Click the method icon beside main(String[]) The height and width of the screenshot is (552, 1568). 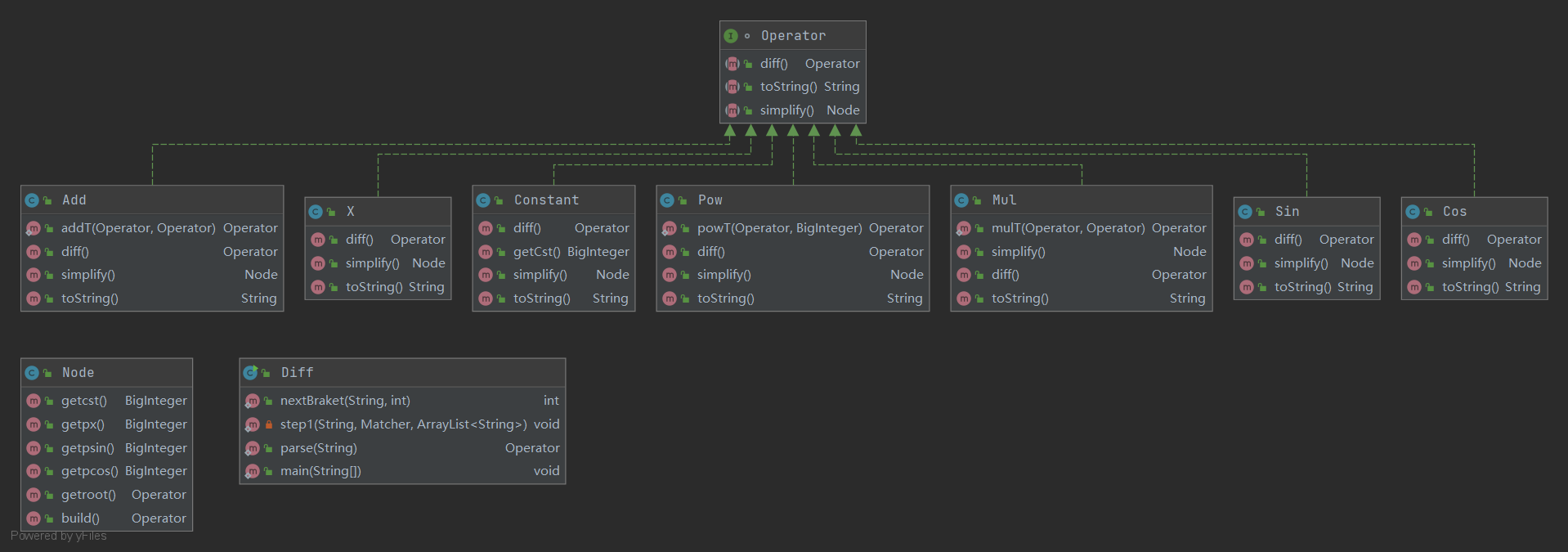[253, 471]
